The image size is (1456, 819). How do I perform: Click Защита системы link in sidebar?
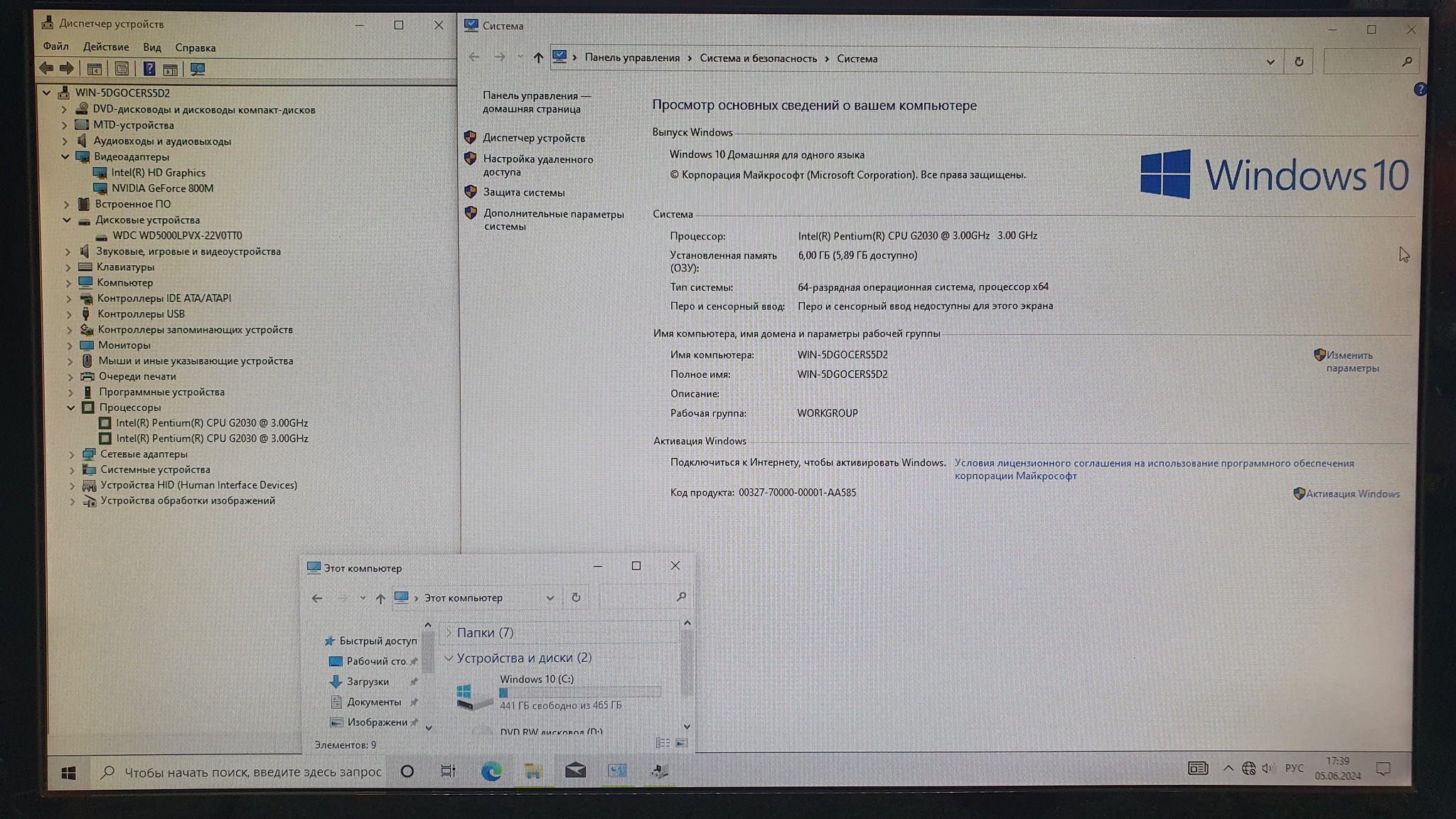[x=523, y=193]
